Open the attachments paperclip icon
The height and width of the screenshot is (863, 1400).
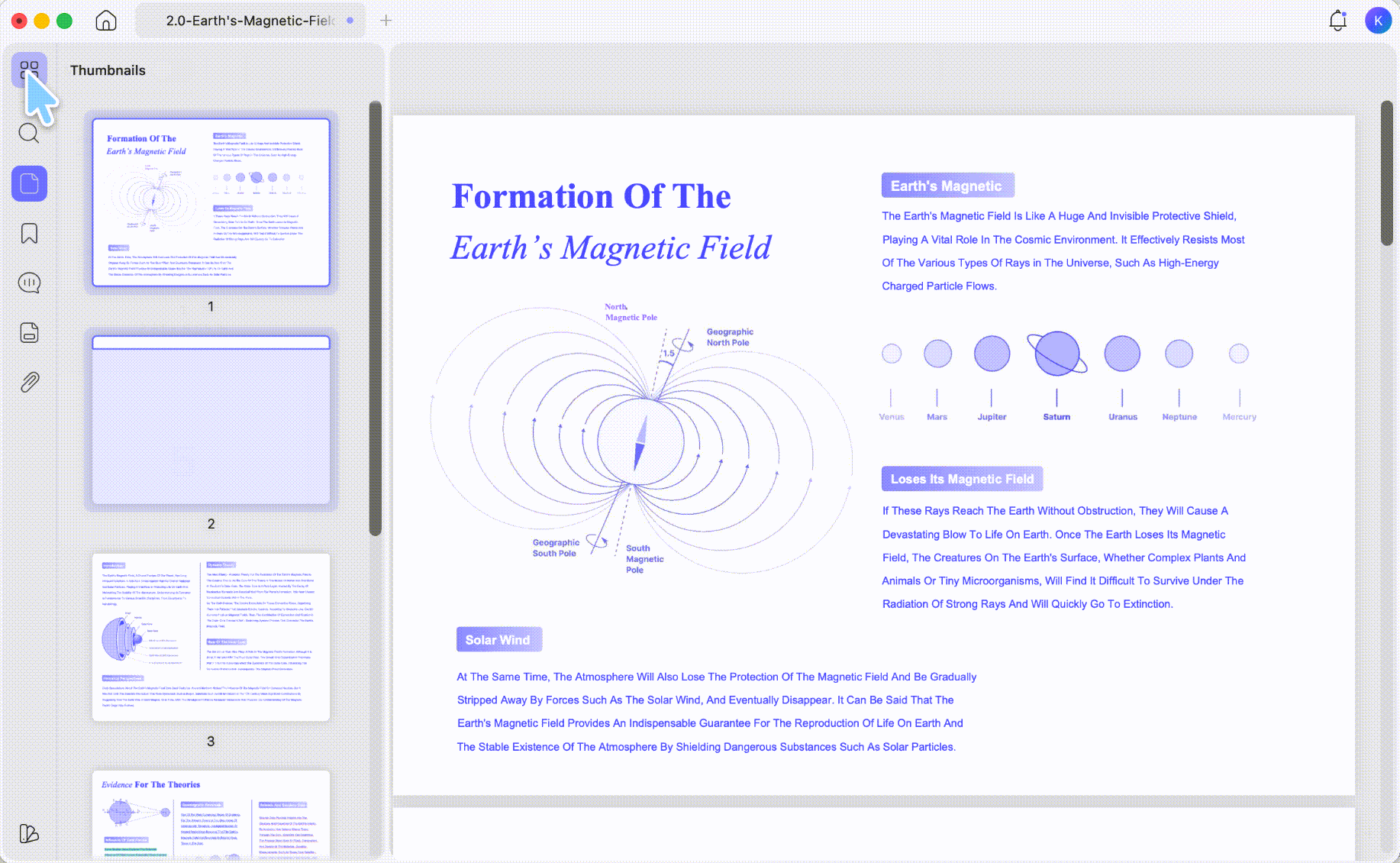click(x=29, y=382)
